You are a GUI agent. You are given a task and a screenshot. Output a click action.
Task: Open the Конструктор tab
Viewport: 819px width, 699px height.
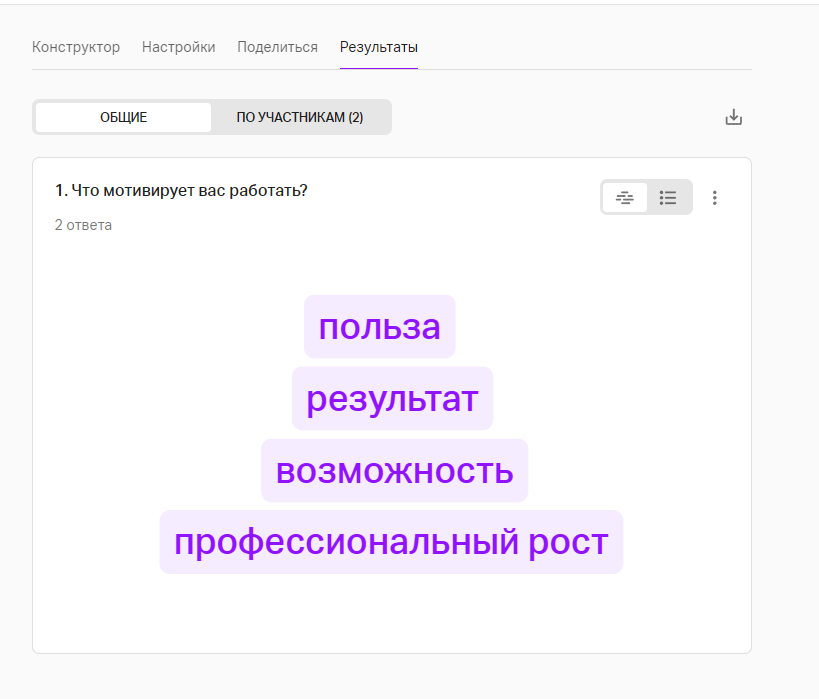pos(76,47)
